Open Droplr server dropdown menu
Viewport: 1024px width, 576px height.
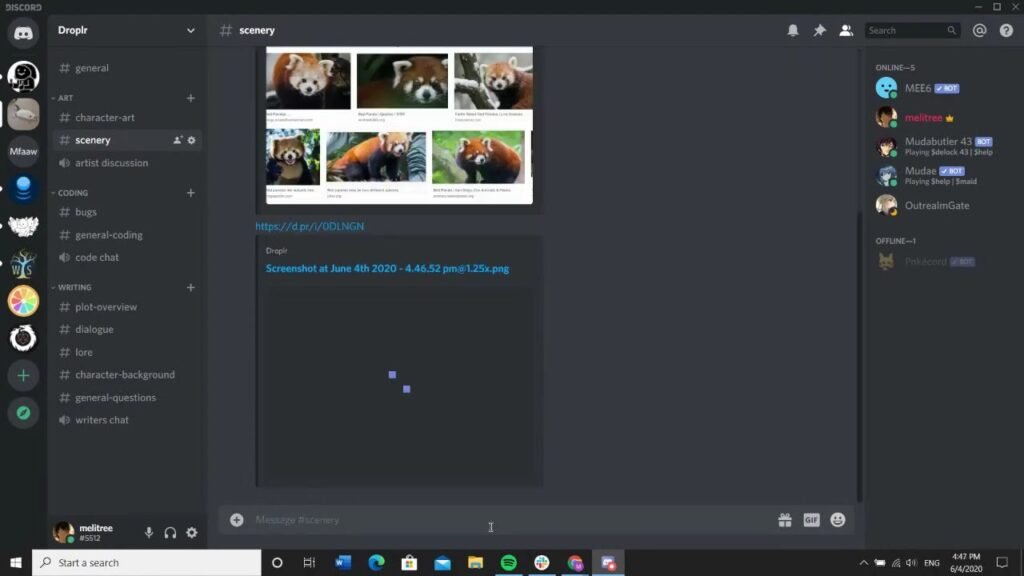pyautogui.click(x=190, y=31)
